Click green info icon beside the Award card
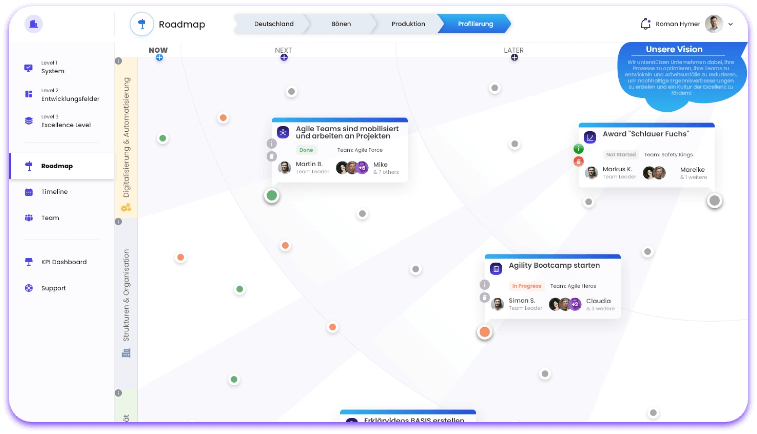757x434 pixels. point(578,149)
